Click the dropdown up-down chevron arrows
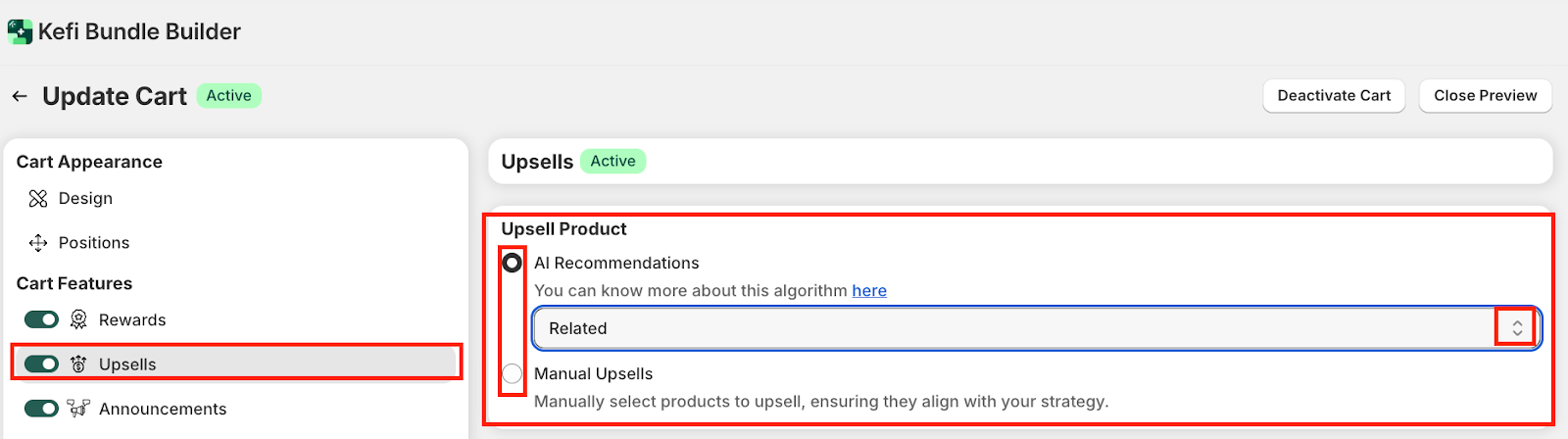Viewport: 1568px width, 439px height. coord(1516,328)
